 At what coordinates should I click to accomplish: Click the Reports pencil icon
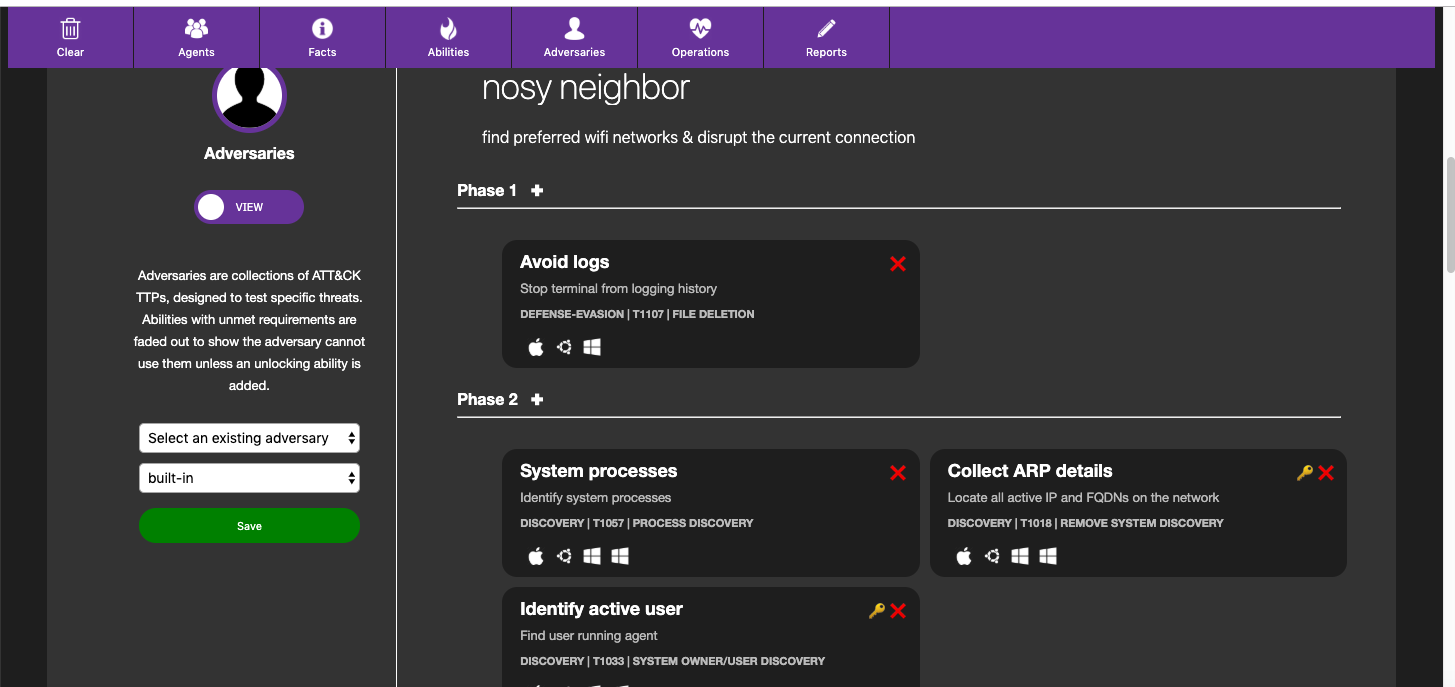826,29
